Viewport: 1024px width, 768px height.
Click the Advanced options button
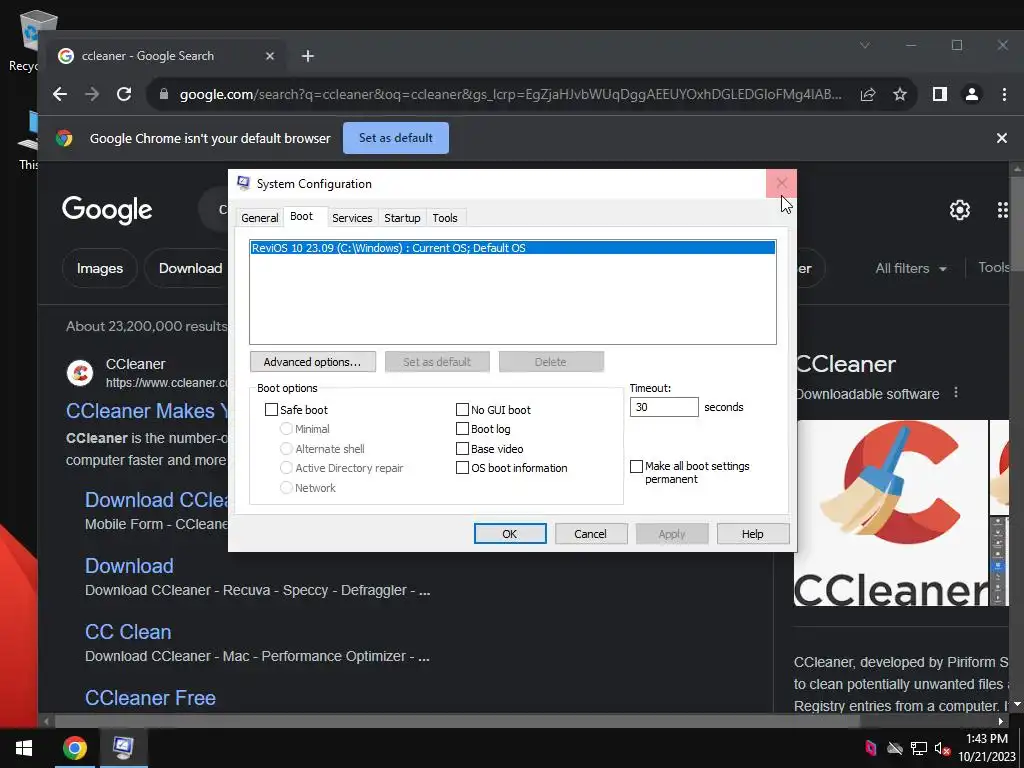(x=313, y=362)
